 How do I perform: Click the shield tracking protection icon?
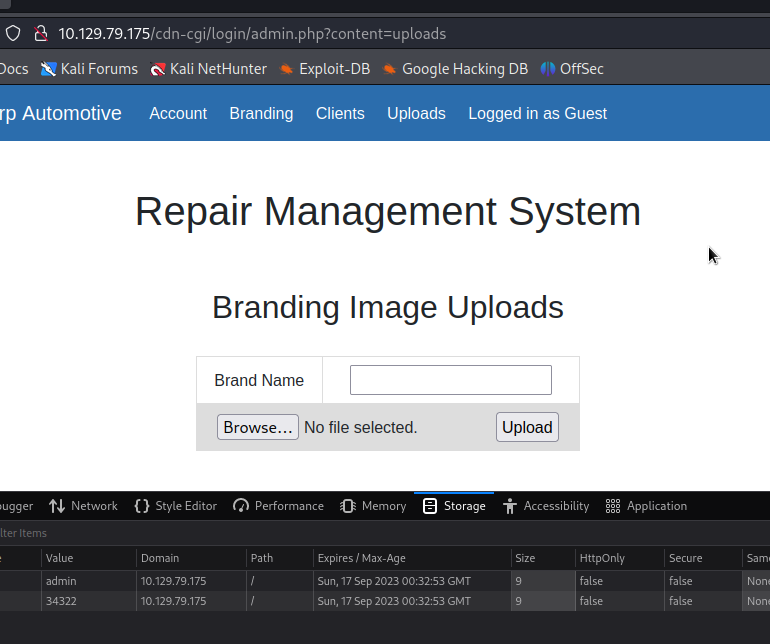13,33
